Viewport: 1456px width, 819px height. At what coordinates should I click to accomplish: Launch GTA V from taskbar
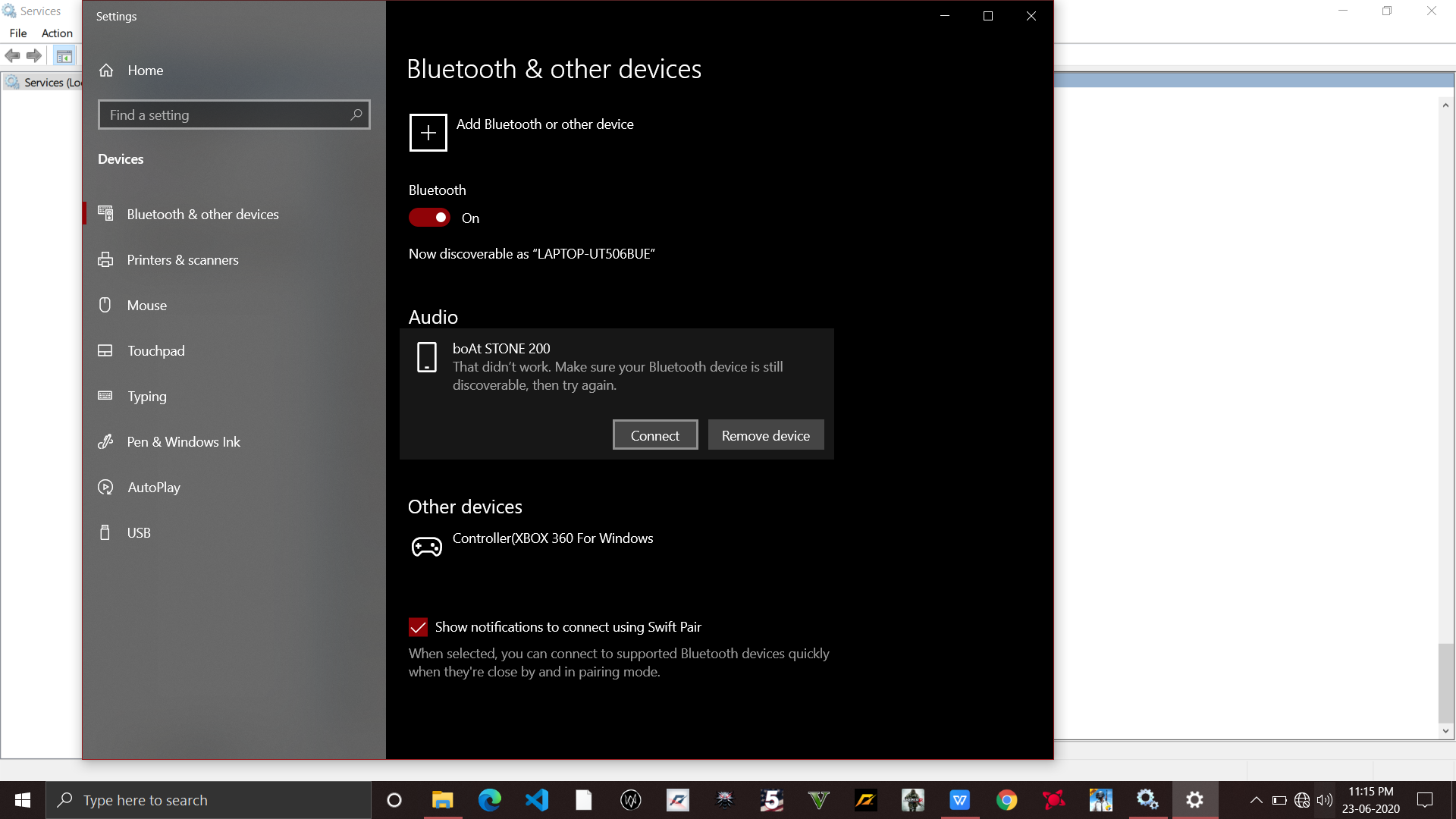tap(818, 800)
